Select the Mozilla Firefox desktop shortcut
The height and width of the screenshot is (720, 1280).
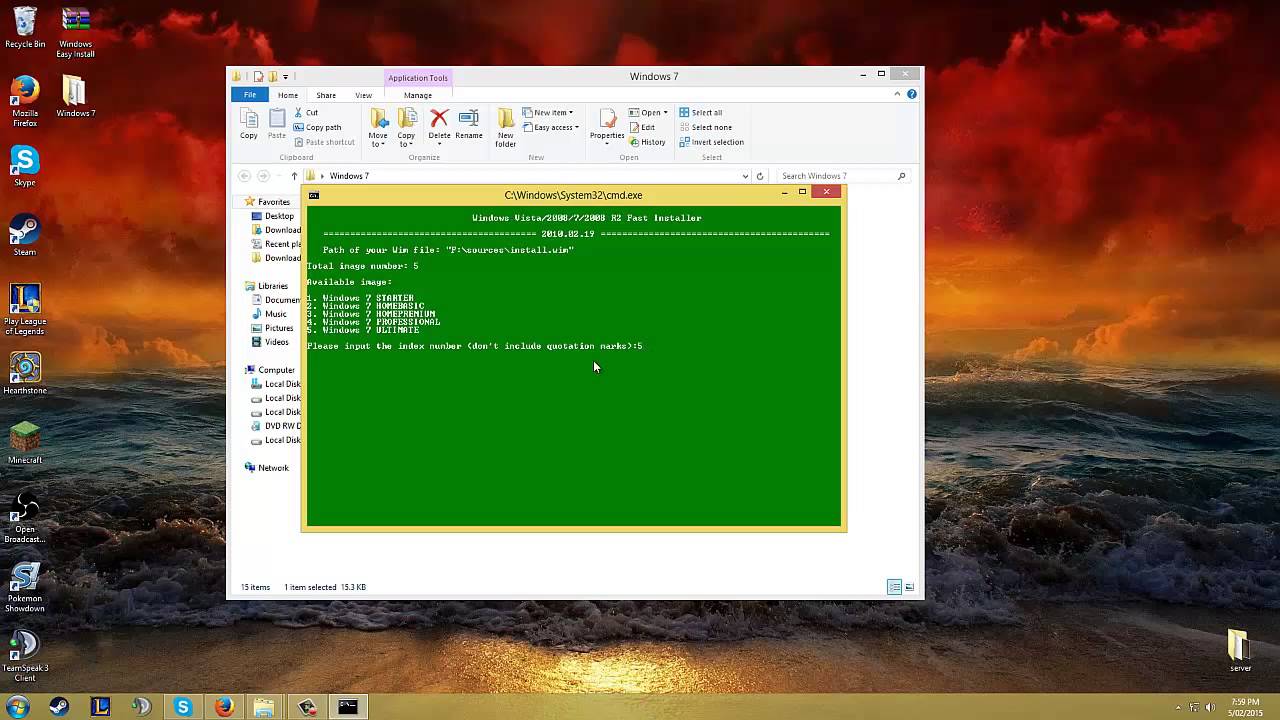[25, 101]
